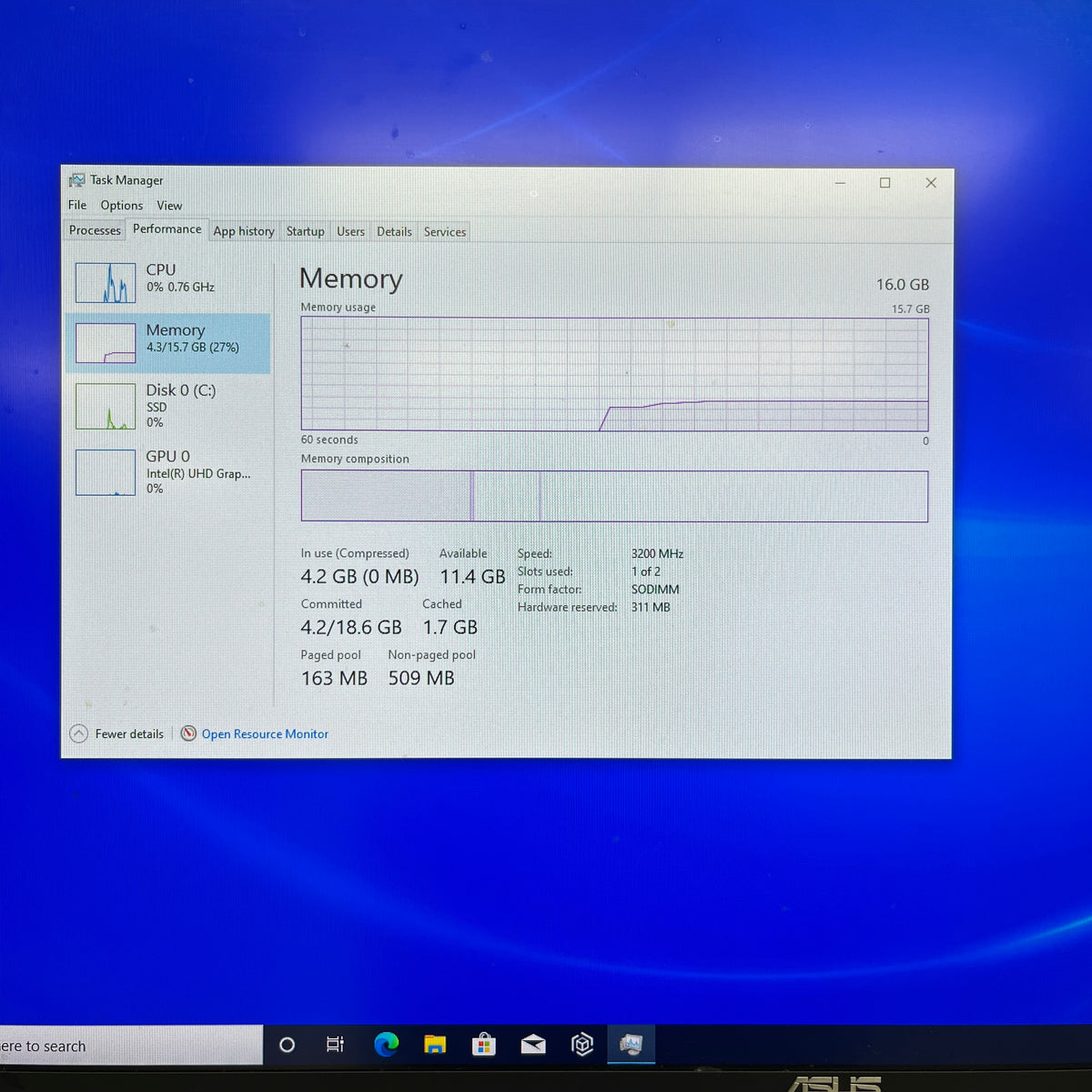
Task: Open Task View from the taskbar
Action: coord(335,1045)
